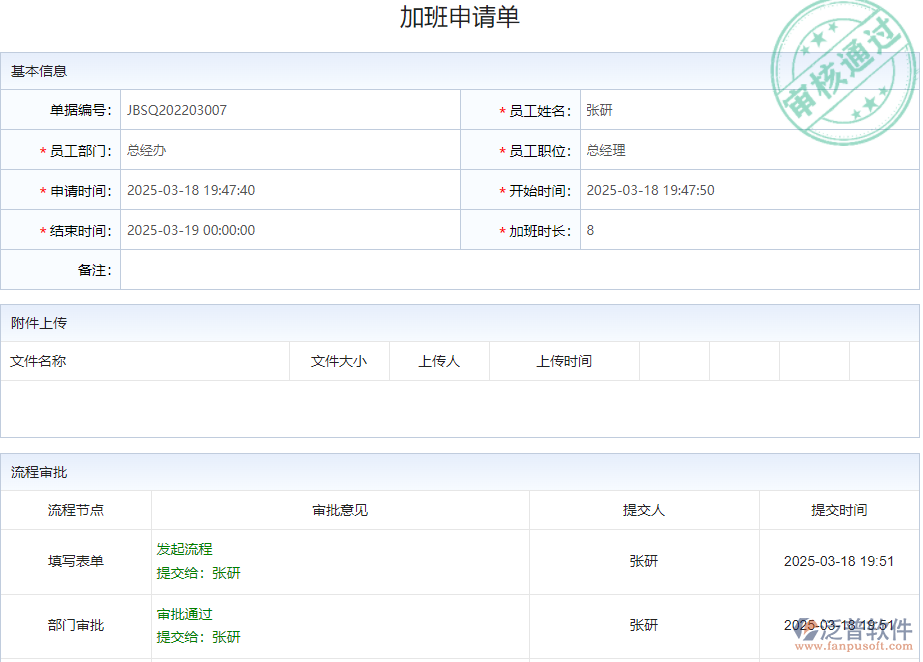Expand the 附件上传 section header
This screenshot has height=662, width=923.
(x=40, y=323)
